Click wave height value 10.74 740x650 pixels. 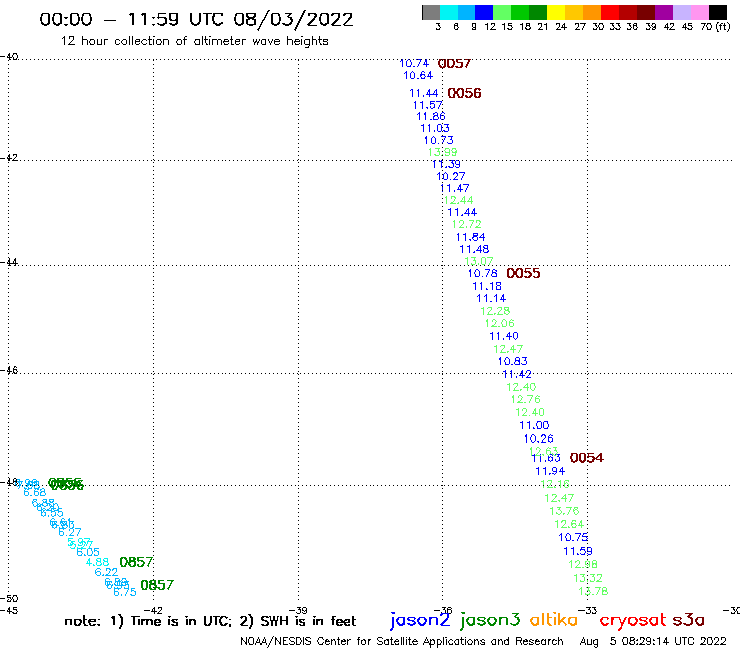414,63
